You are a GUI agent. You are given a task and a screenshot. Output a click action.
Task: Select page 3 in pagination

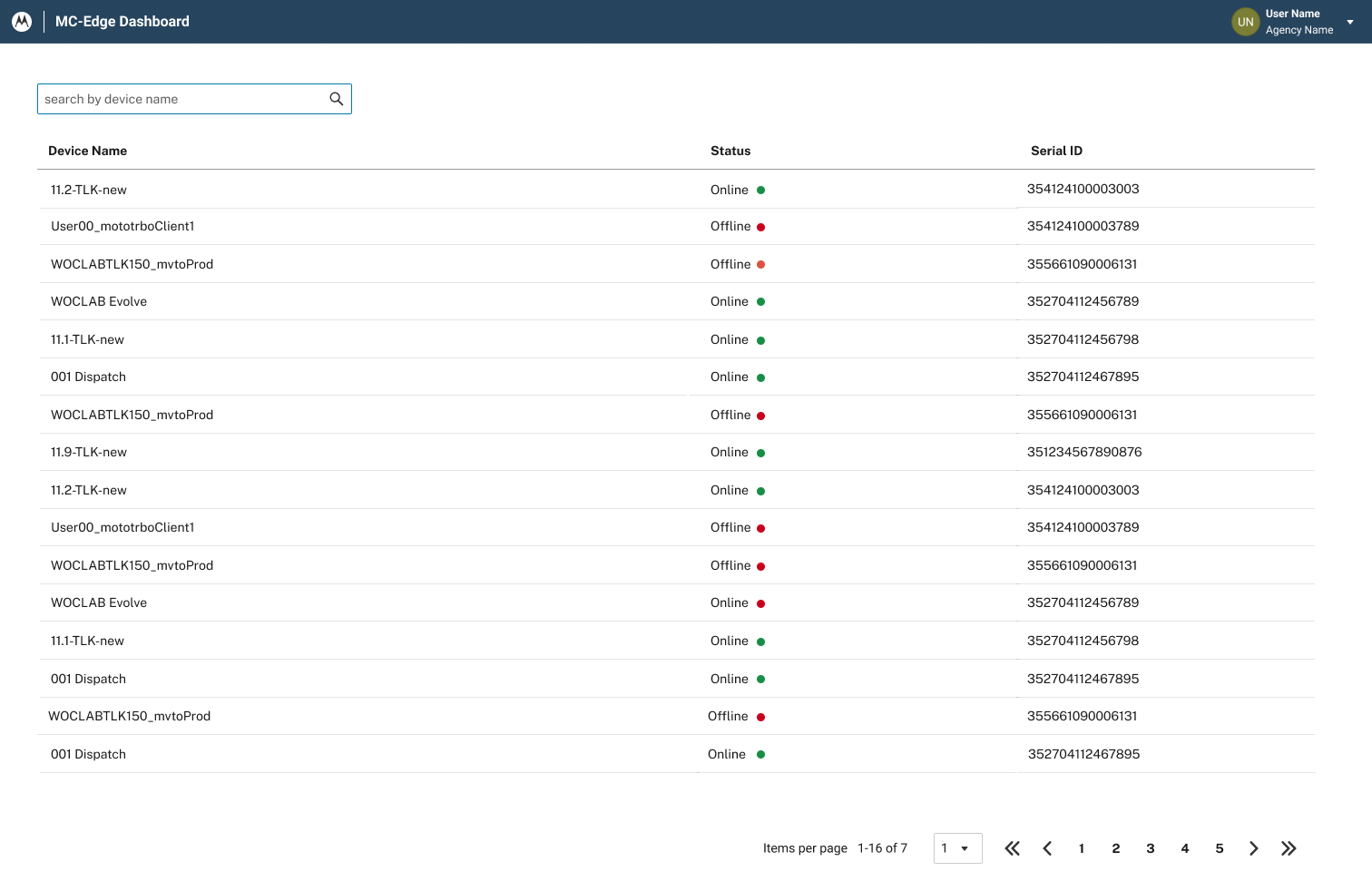pyautogui.click(x=1151, y=848)
